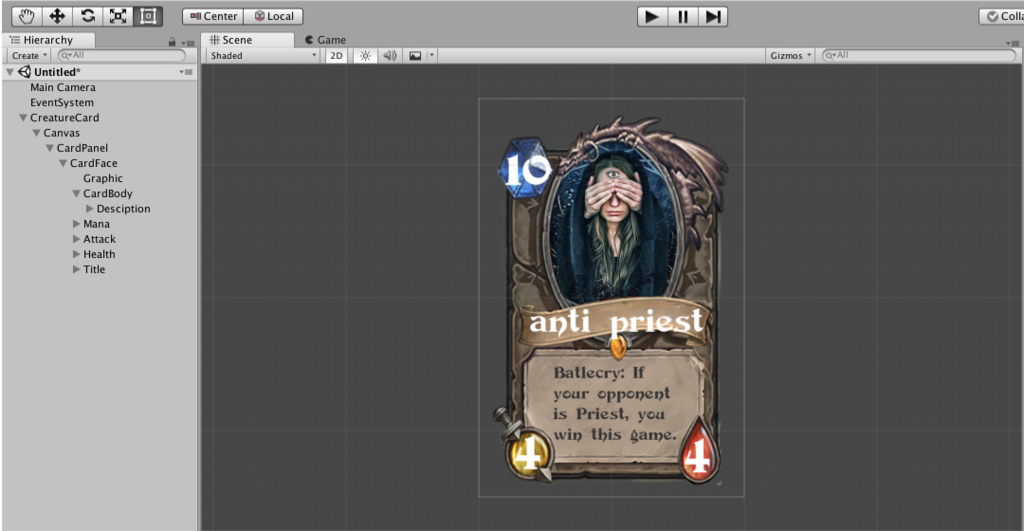Image resolution: width=1024 pixels, height=531 pixels.
Task: Select Attack label in Hierarchy
Action: pos(99,239)
